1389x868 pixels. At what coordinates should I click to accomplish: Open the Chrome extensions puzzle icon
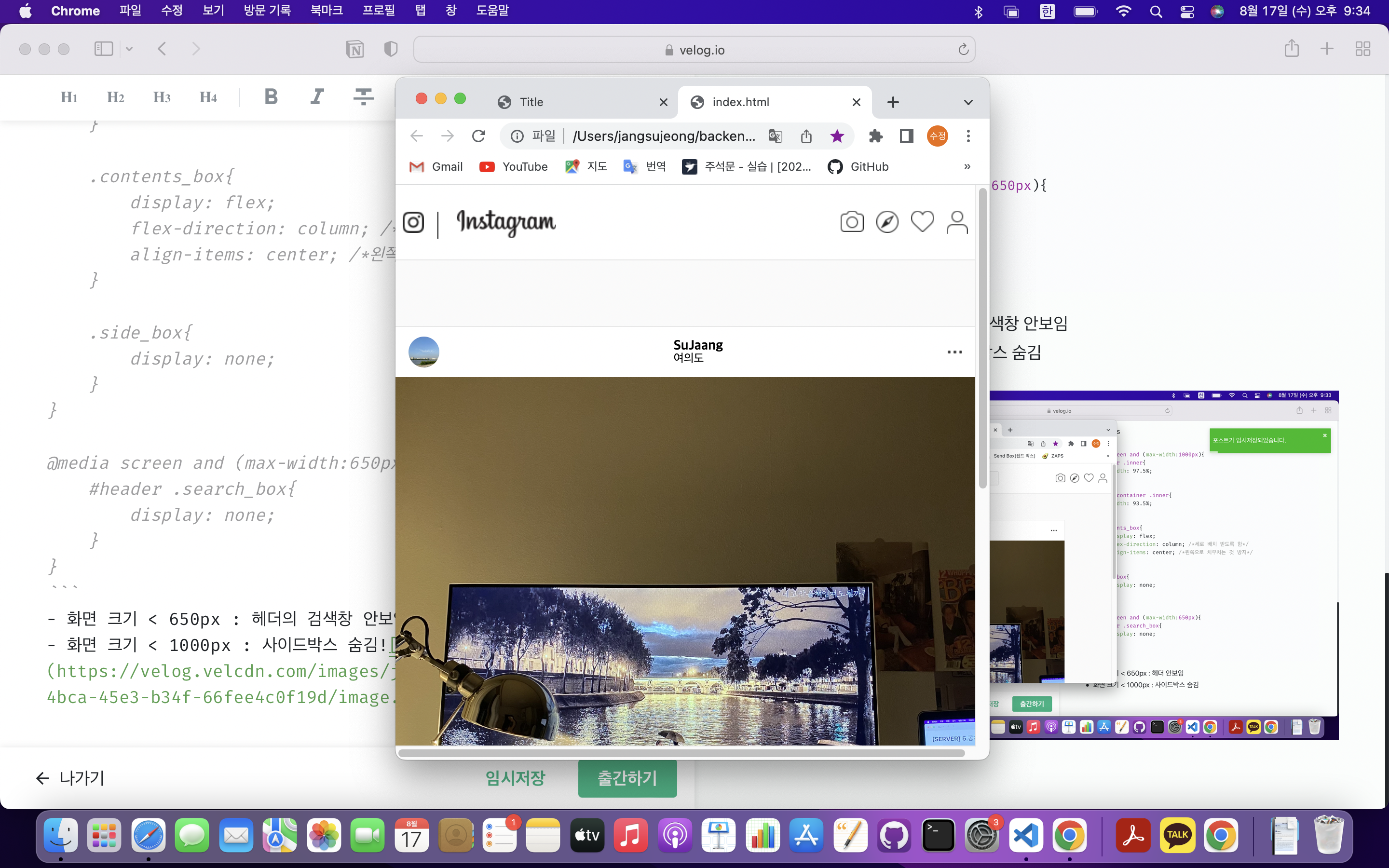(876, 136)
